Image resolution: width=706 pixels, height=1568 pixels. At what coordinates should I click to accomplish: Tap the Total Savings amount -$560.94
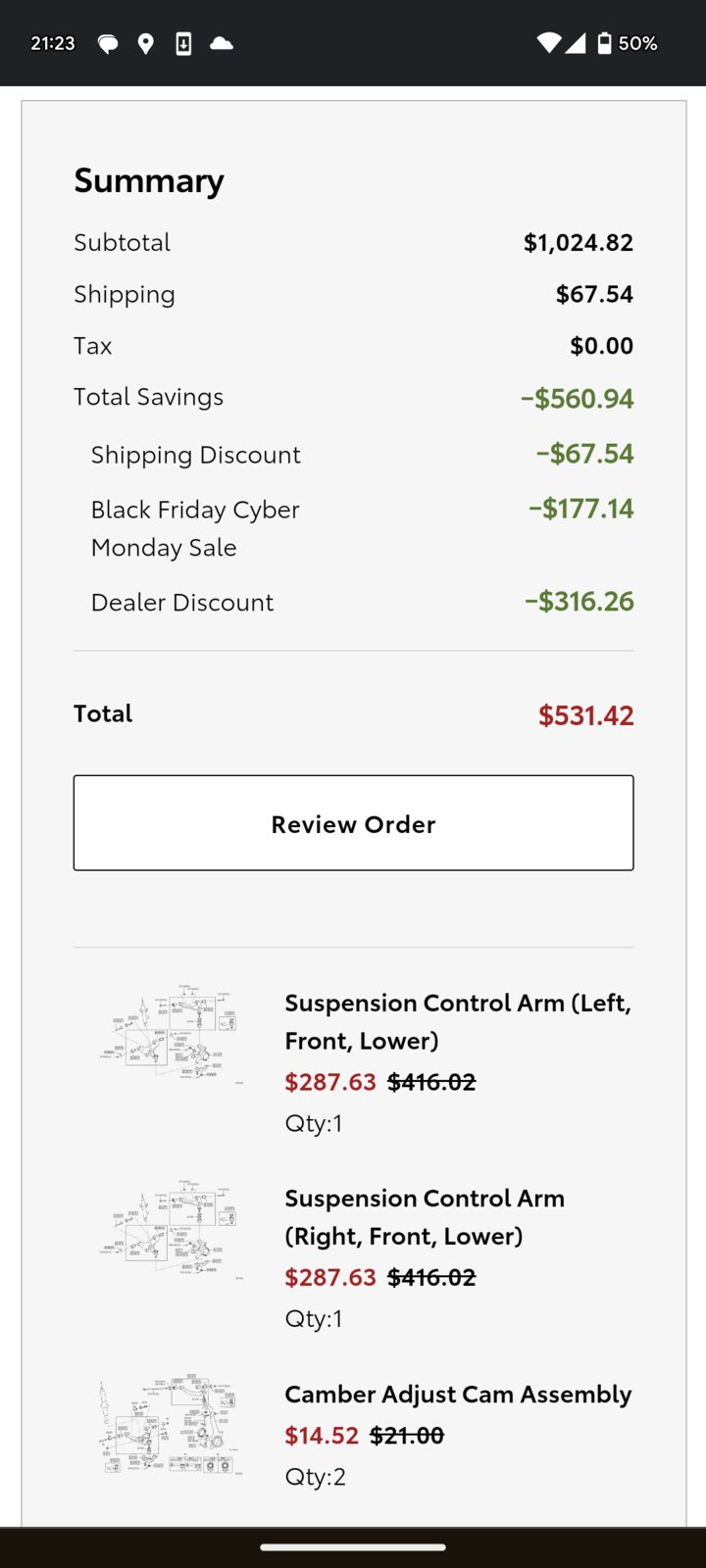point(577,398)
